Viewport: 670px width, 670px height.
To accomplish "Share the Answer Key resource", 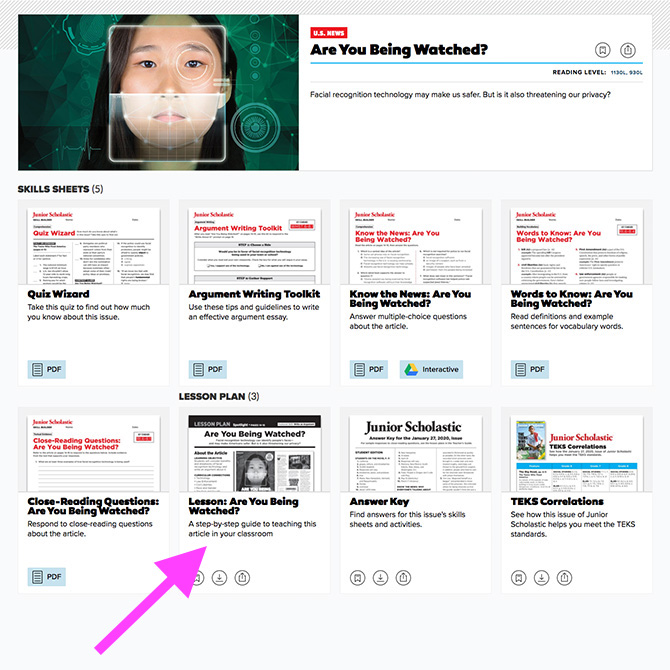I will pyautogui.click(x=403, y=578).
